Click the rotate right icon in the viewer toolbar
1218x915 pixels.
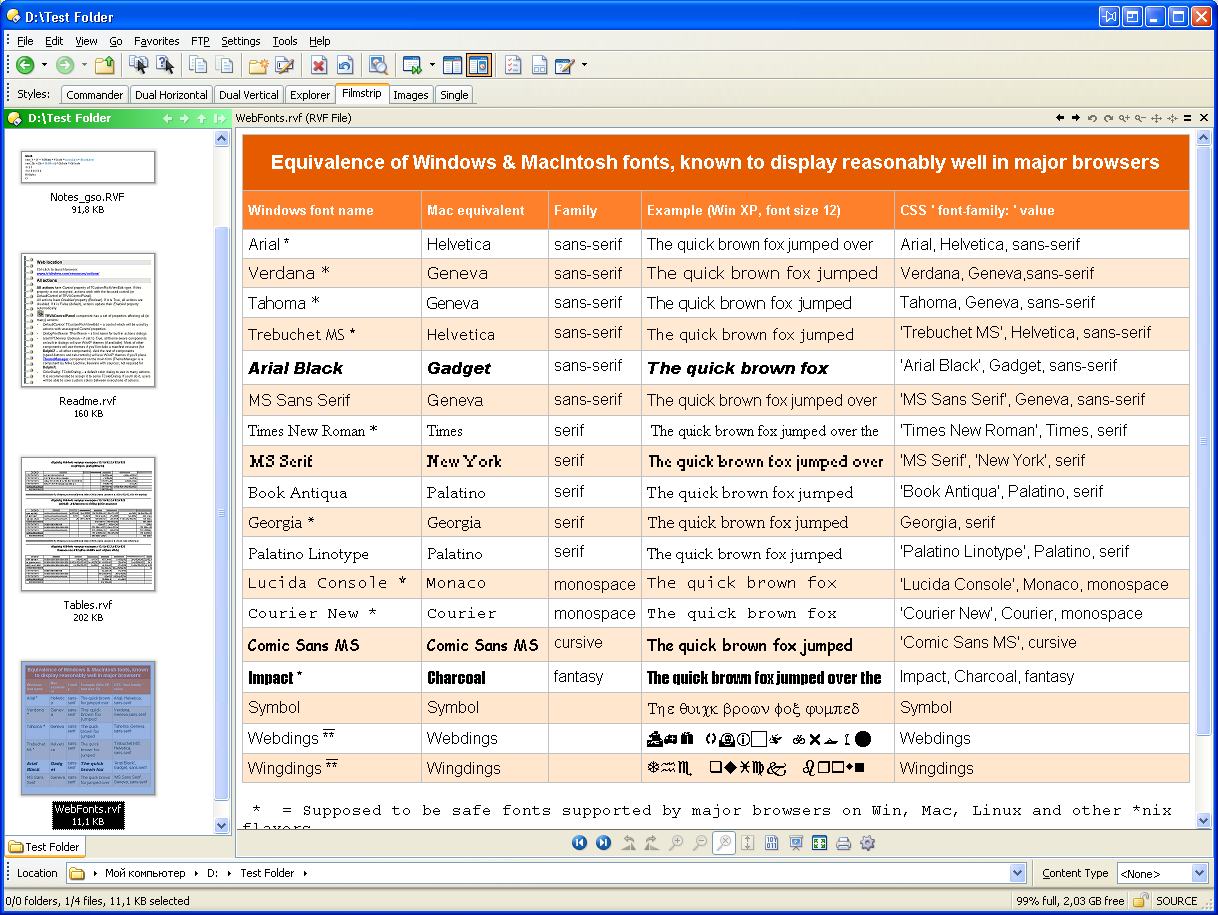click(652, 843)
